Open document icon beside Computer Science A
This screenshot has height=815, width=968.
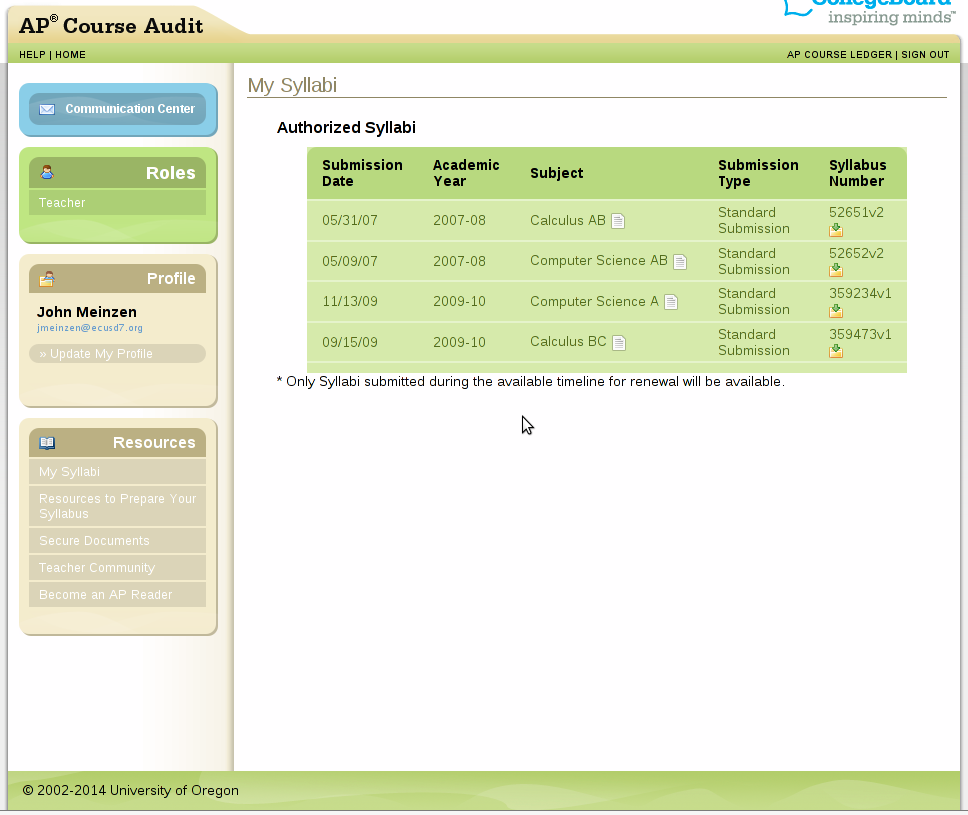tap(671, 302)
